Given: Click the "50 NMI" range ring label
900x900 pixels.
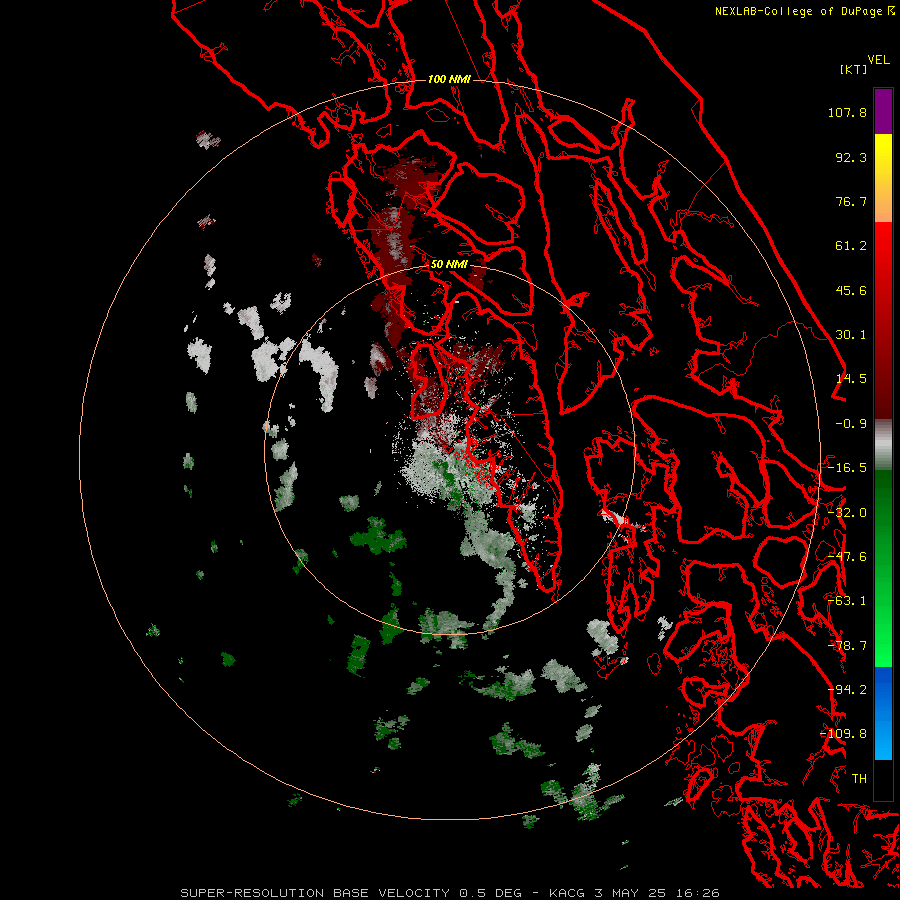Looking at the screenshot, I should [449, 264].
